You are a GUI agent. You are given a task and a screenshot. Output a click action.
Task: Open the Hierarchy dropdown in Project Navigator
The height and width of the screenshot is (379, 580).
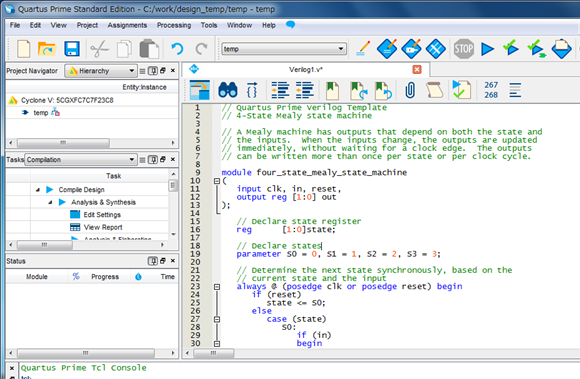coord(101,71)
